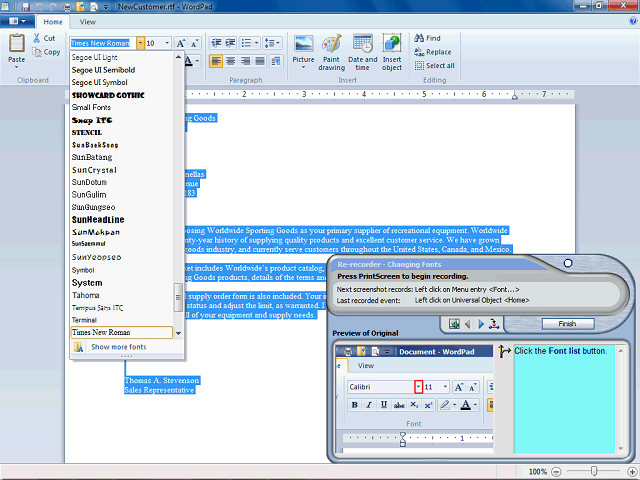Click the right indent marker on the ruler
The width and height of the screenshot is (640, 480).
coord(515,96)
